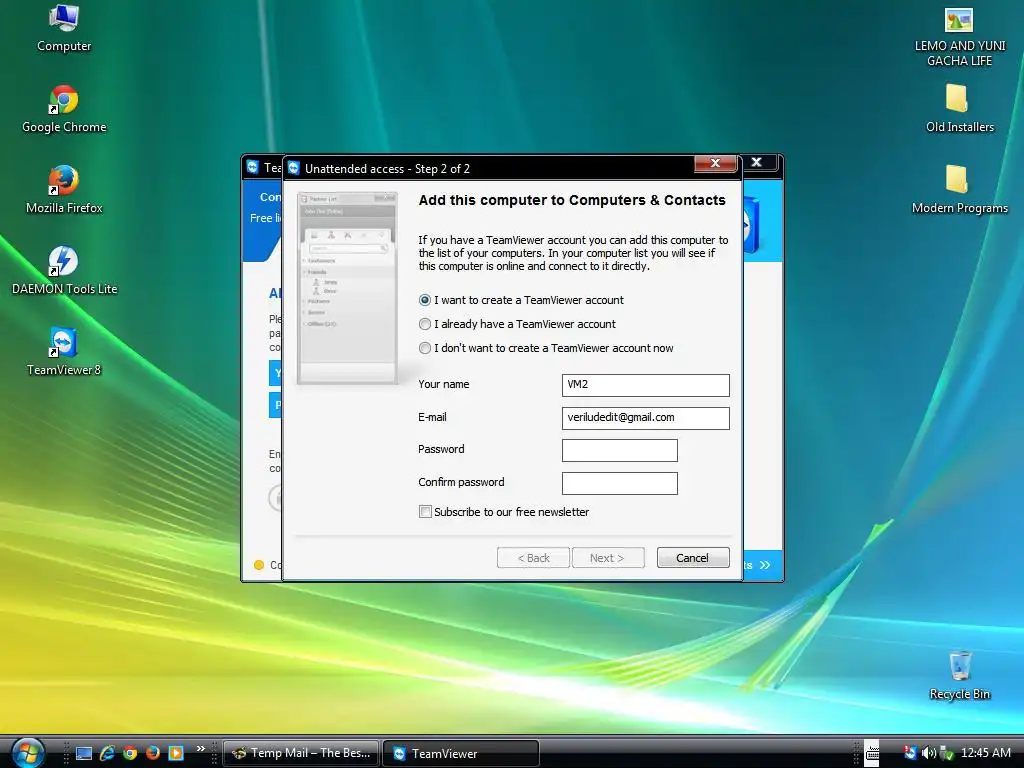The width and height of the screenshot is (1024, 768).
Task: Open LEMO AND YUNI GACHA LIFE file
Action: [959, 37]
